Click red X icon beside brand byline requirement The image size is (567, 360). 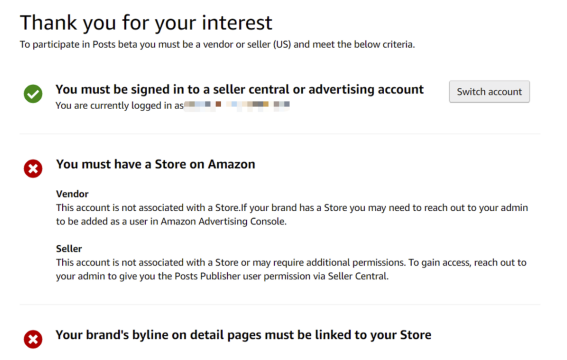point(33,339)
